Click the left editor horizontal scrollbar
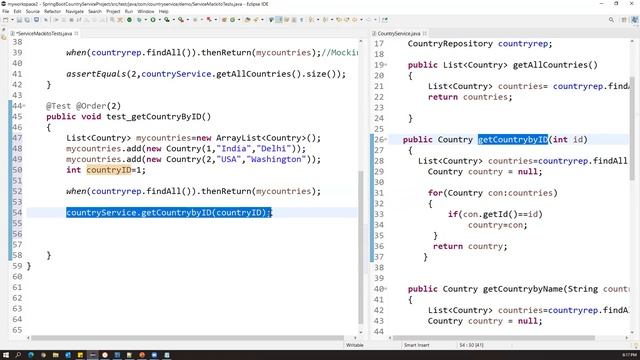This screenshot has height=360, width=640. point(188,338)
